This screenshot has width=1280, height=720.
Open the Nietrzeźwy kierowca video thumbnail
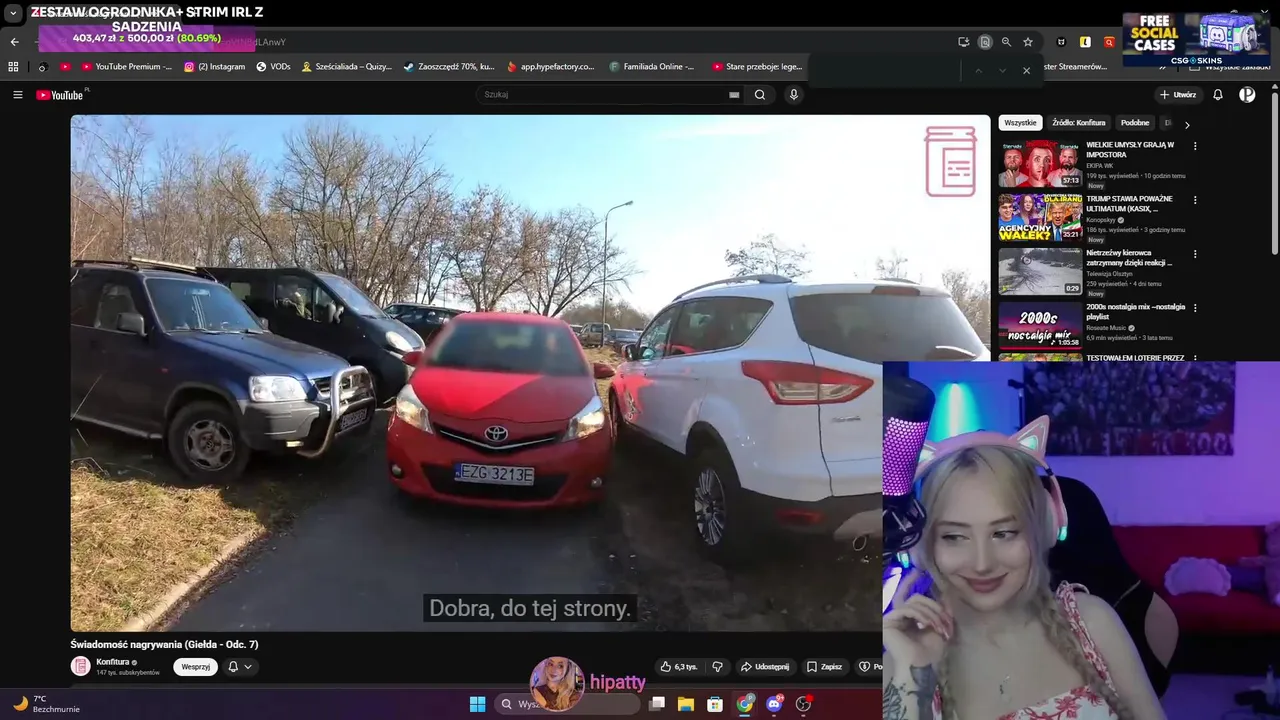click(1040, 271)
